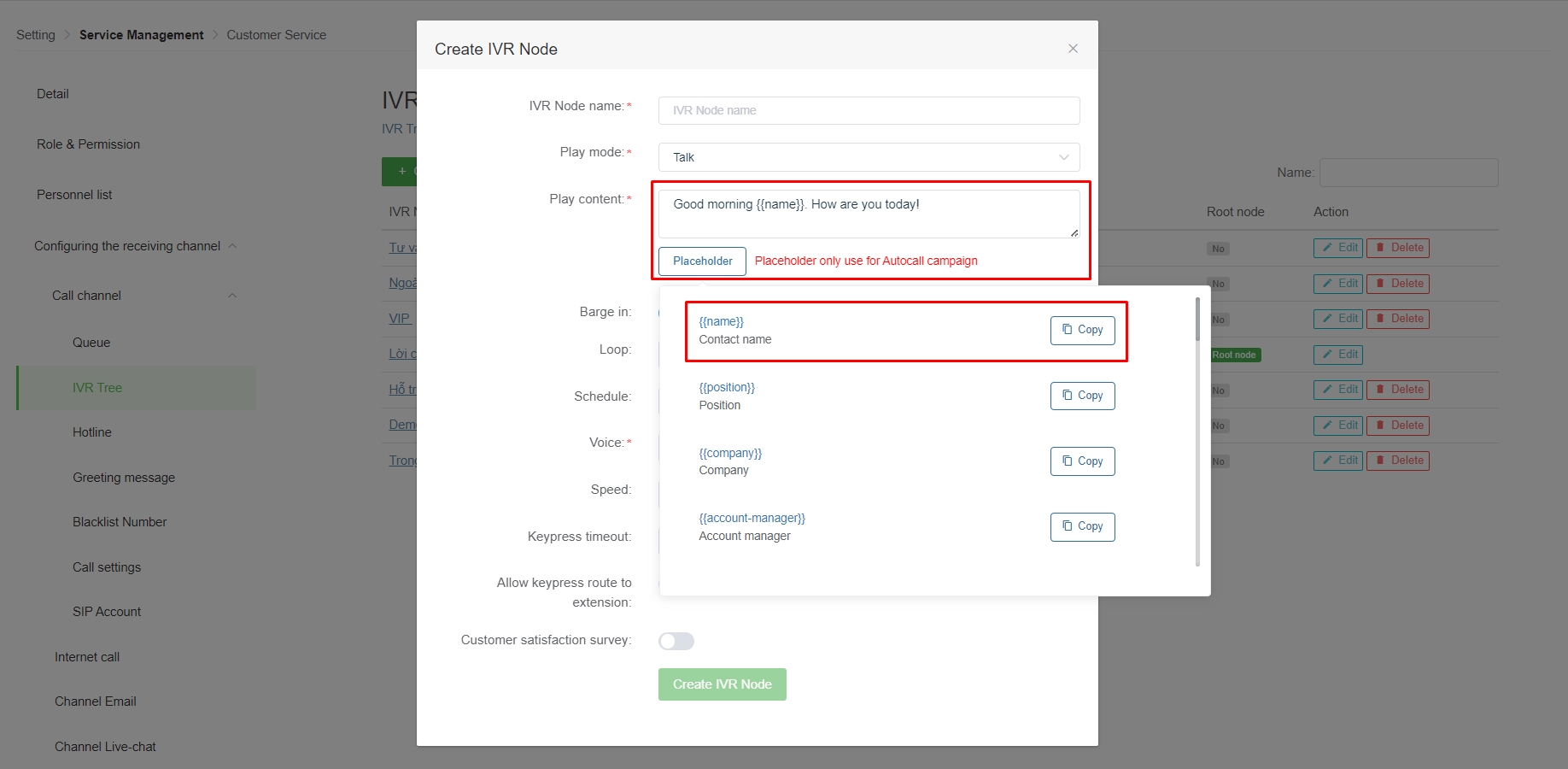Click the Play content text area
The height and width of the screenshot is (769, 1568).
point(869,214)
